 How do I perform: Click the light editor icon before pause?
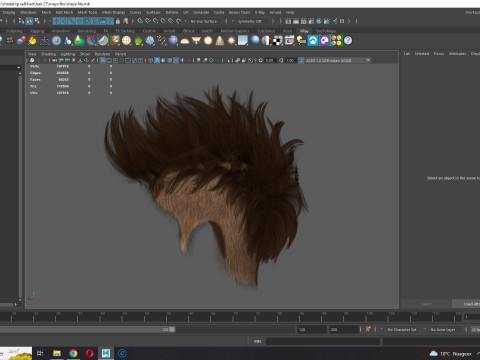[334, 21]
